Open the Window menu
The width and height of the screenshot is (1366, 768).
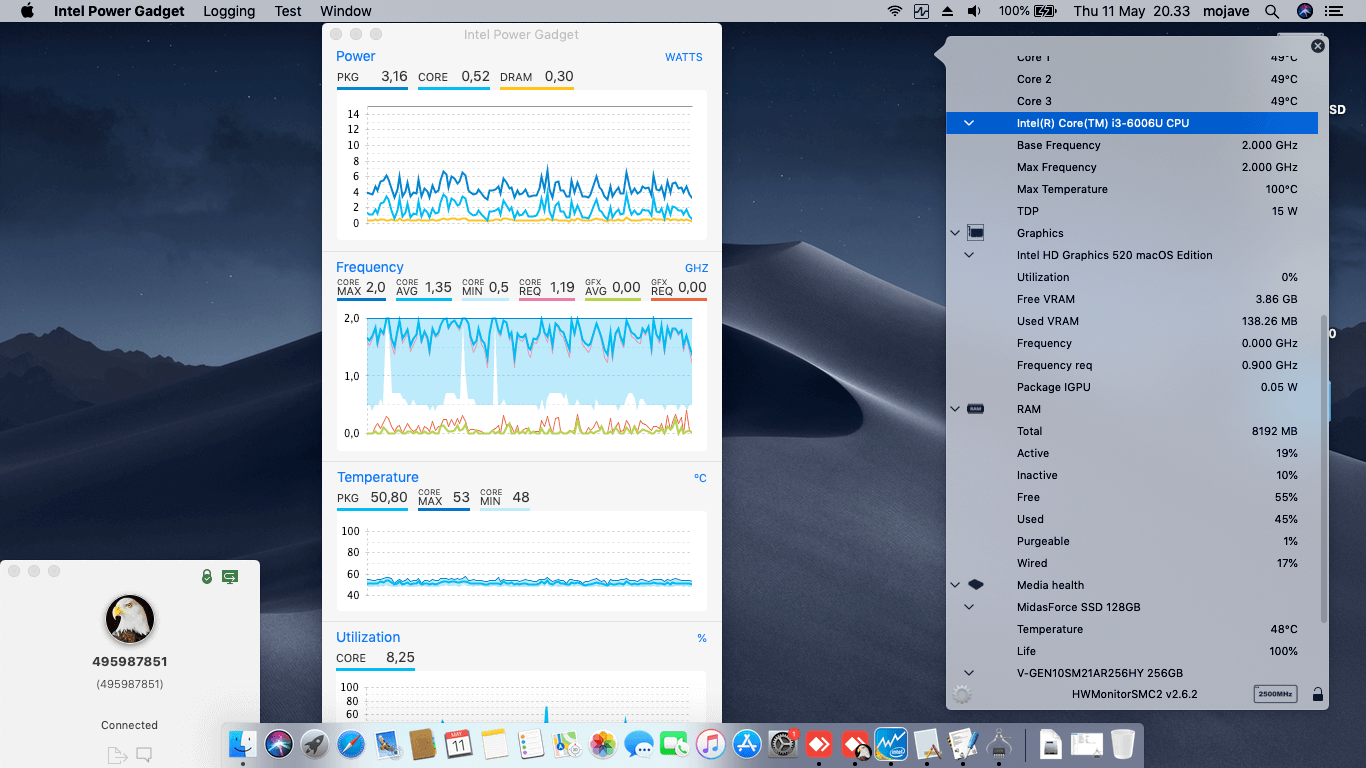point(346,11)
